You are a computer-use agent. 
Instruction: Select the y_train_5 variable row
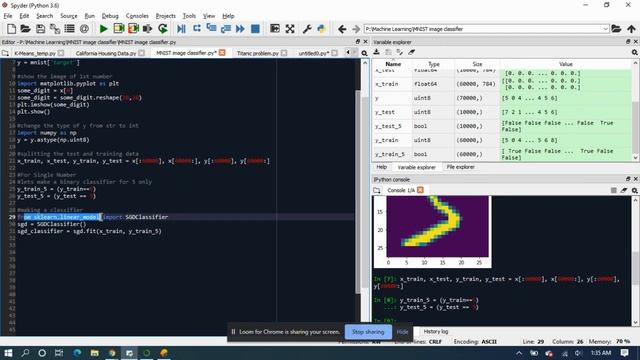click(x=502, y=154)
